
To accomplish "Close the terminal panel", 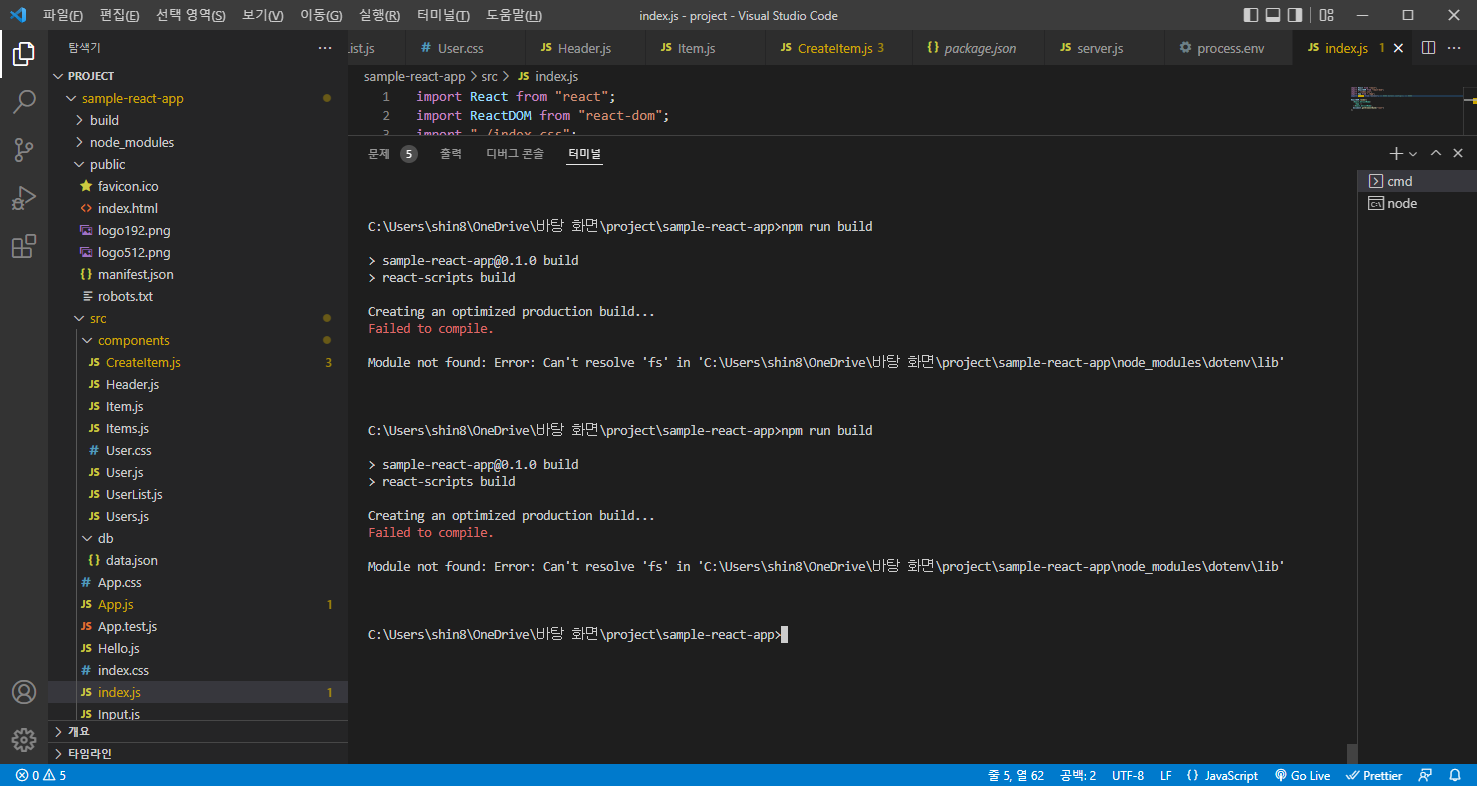I will tap(1458, 153).
